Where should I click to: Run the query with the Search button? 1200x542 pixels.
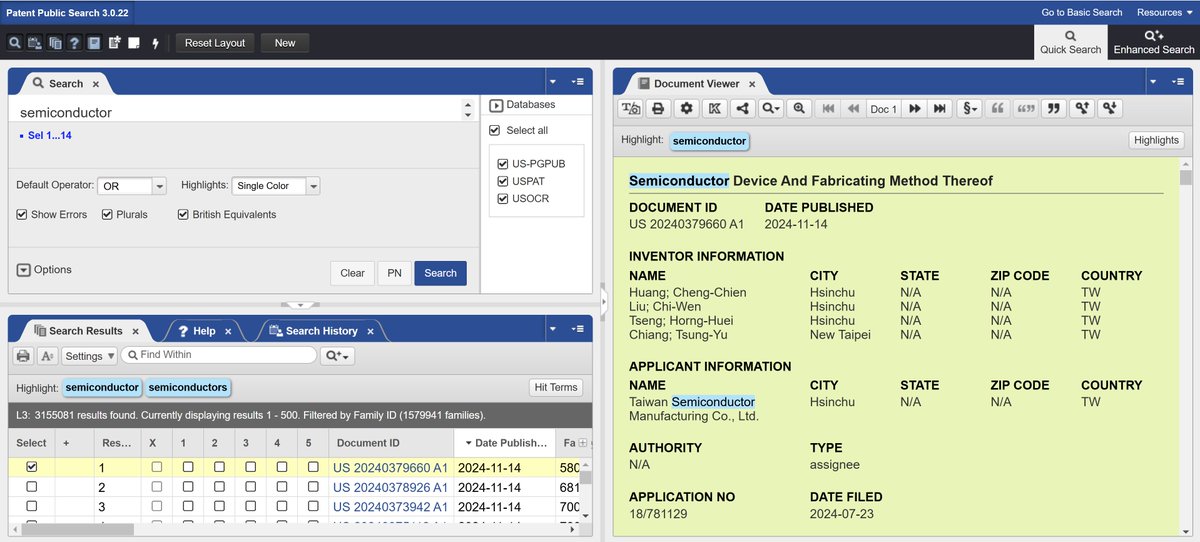440,273
